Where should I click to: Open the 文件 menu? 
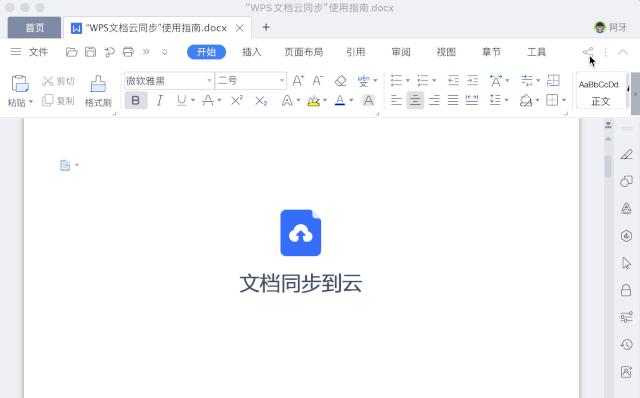point(38,52)
